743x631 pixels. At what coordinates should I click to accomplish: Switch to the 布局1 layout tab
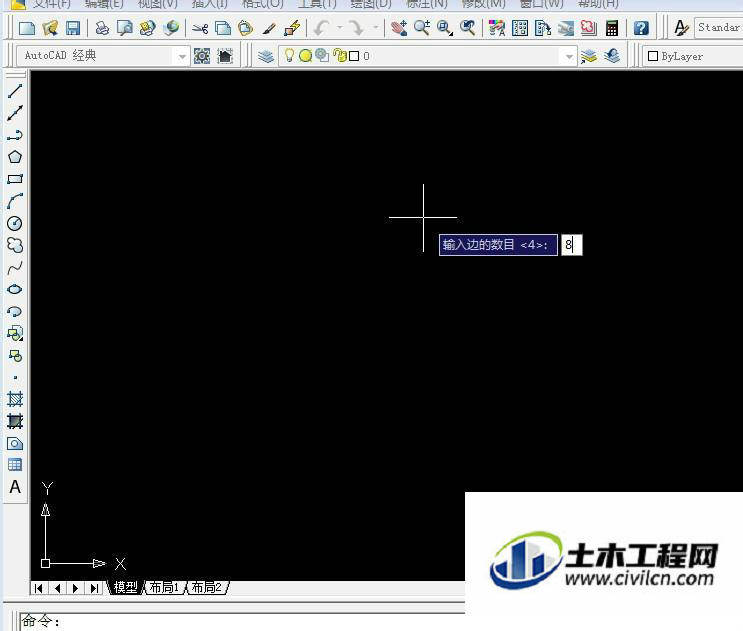164,587
